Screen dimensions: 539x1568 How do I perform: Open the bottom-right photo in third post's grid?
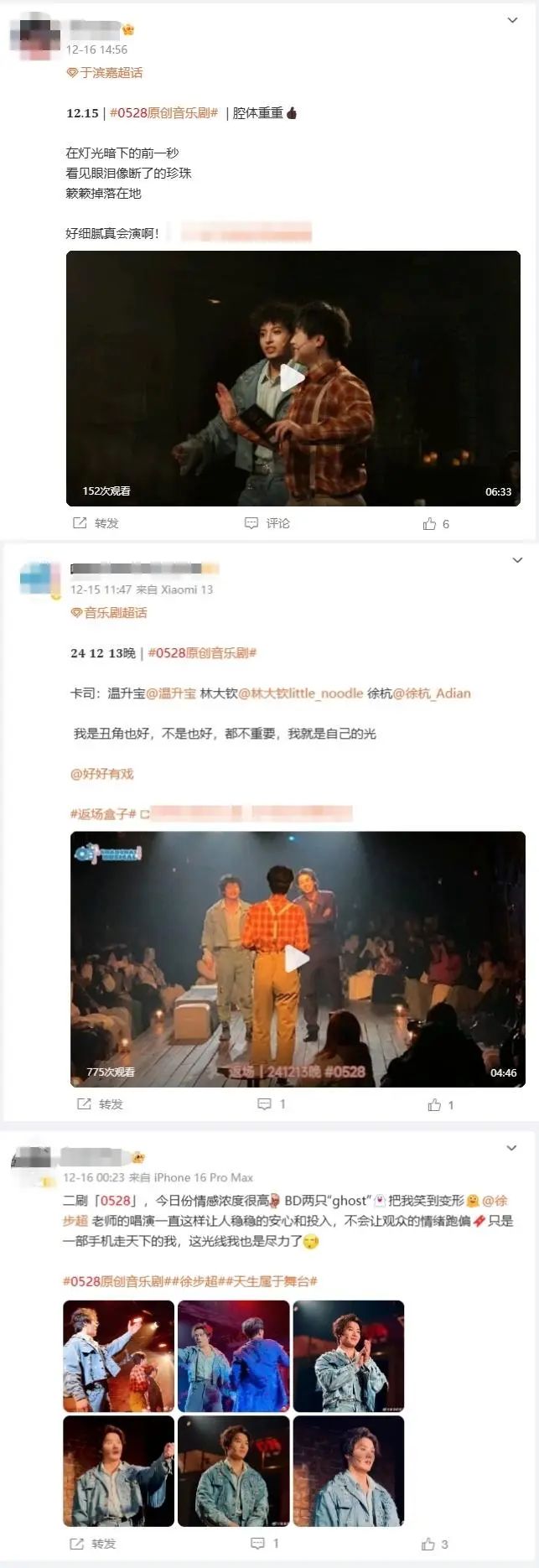click(x=348, y=1471)
